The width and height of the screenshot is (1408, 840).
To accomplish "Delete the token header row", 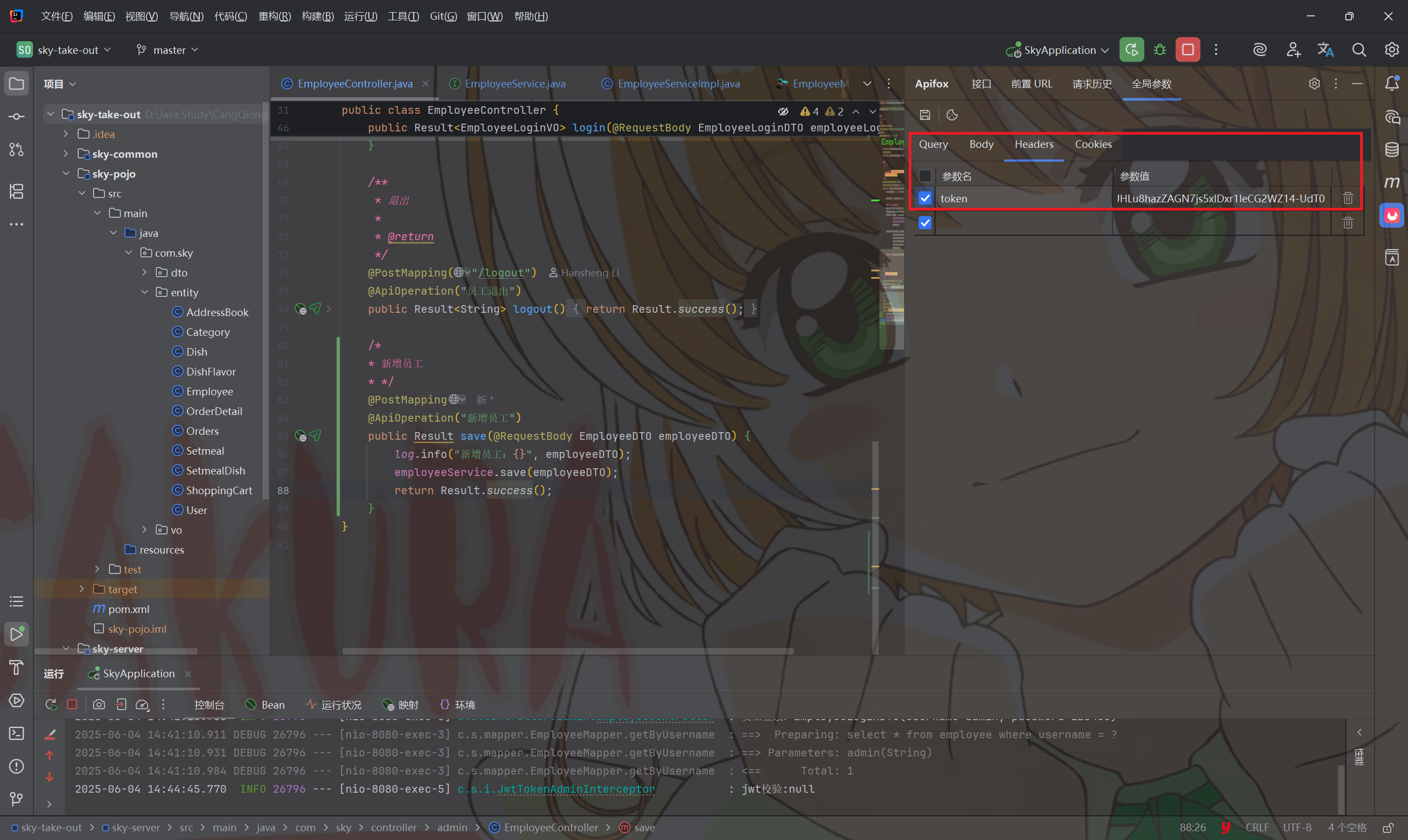I will [1347, 198].
